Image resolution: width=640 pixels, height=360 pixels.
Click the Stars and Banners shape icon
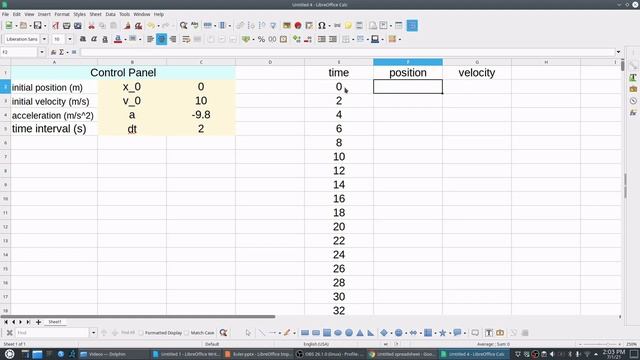(442, 333)
